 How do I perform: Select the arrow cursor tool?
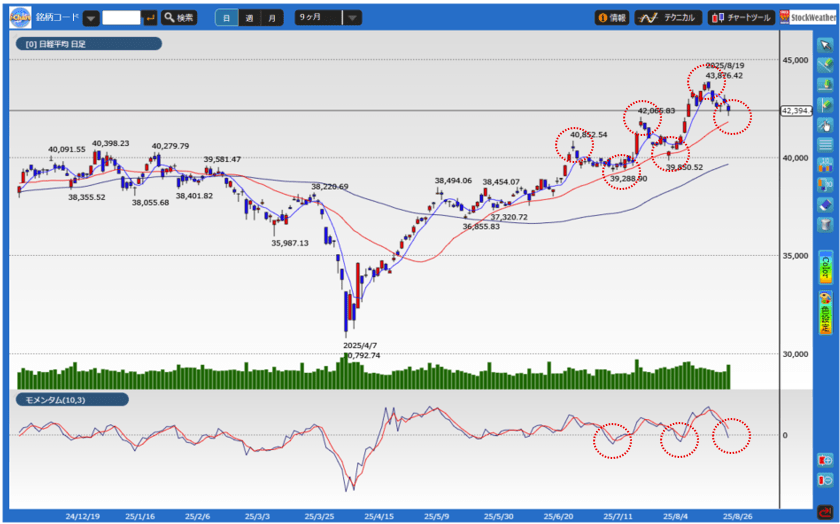[826, 45]
